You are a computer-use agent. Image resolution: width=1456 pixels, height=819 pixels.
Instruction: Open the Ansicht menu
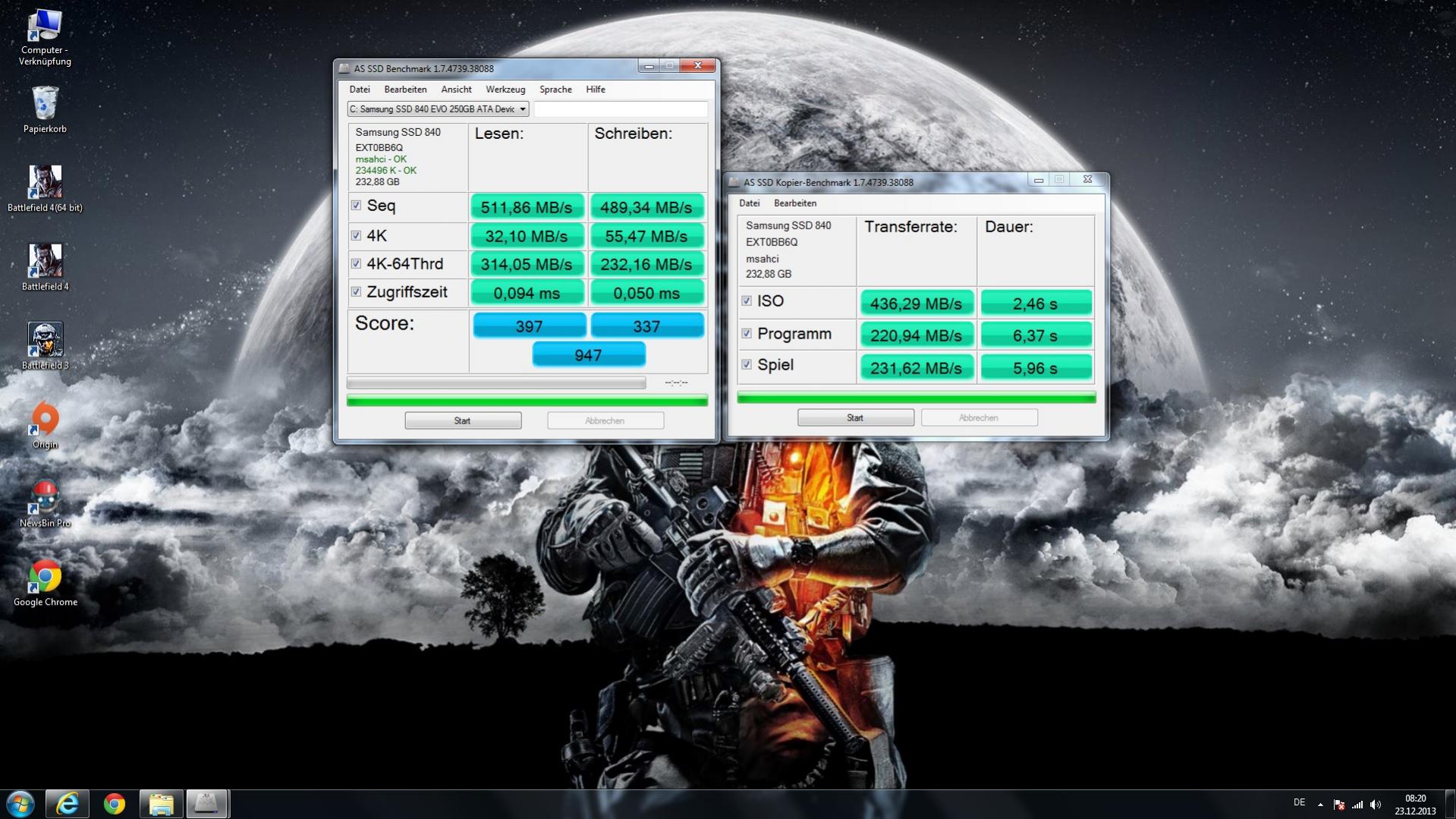point(456,90)
